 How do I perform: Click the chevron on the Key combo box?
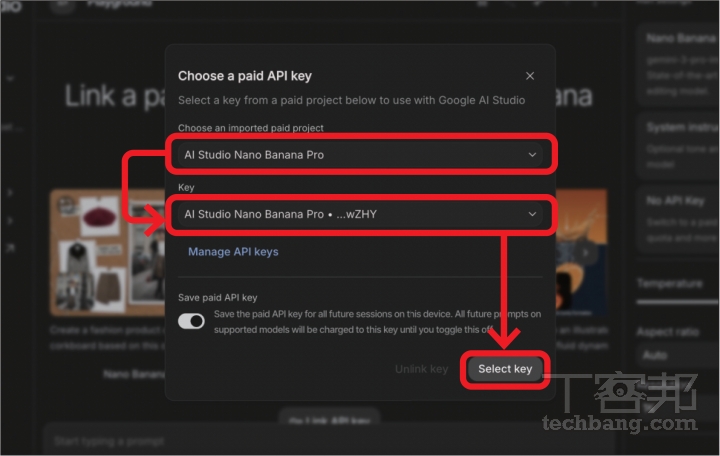pos(532,214)
